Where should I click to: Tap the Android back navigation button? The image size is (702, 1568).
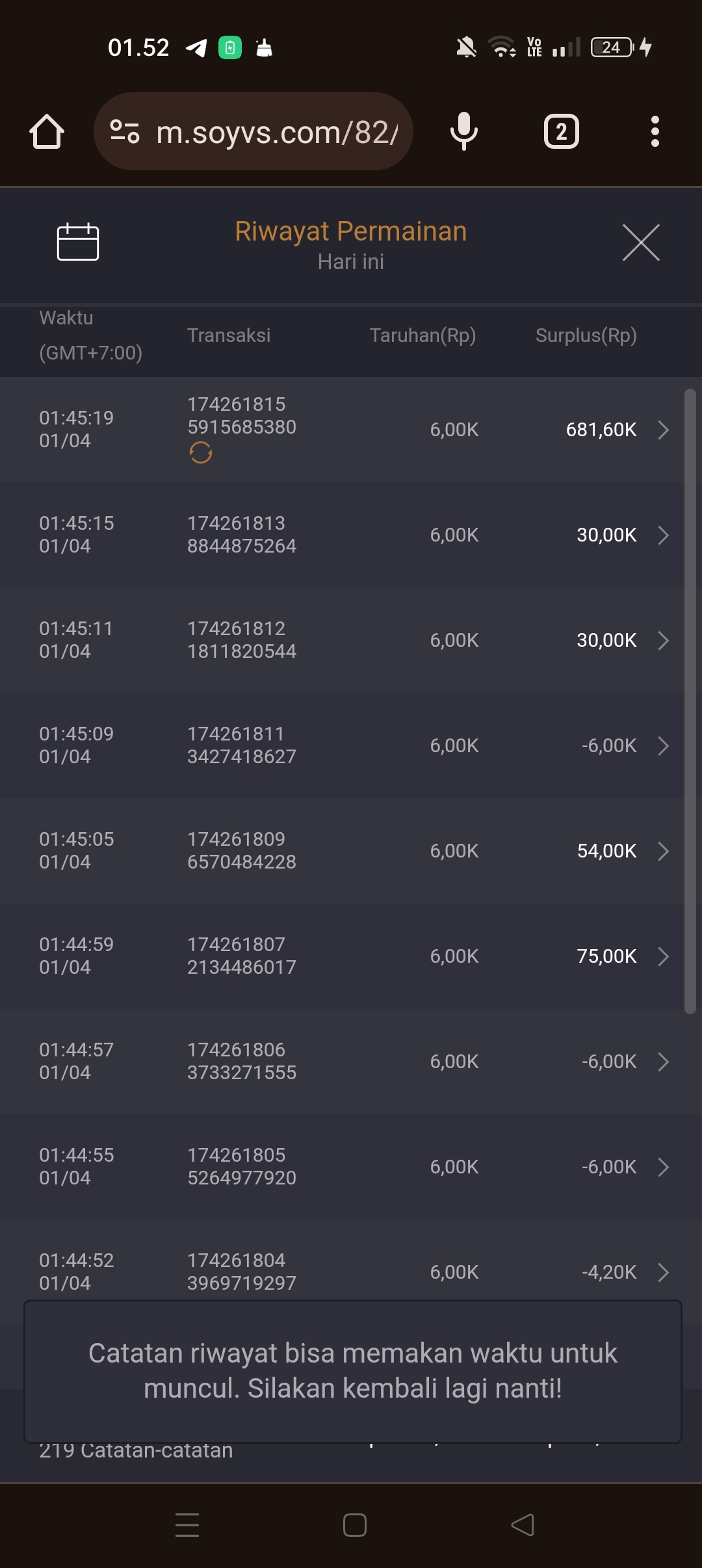[523, 1525]
